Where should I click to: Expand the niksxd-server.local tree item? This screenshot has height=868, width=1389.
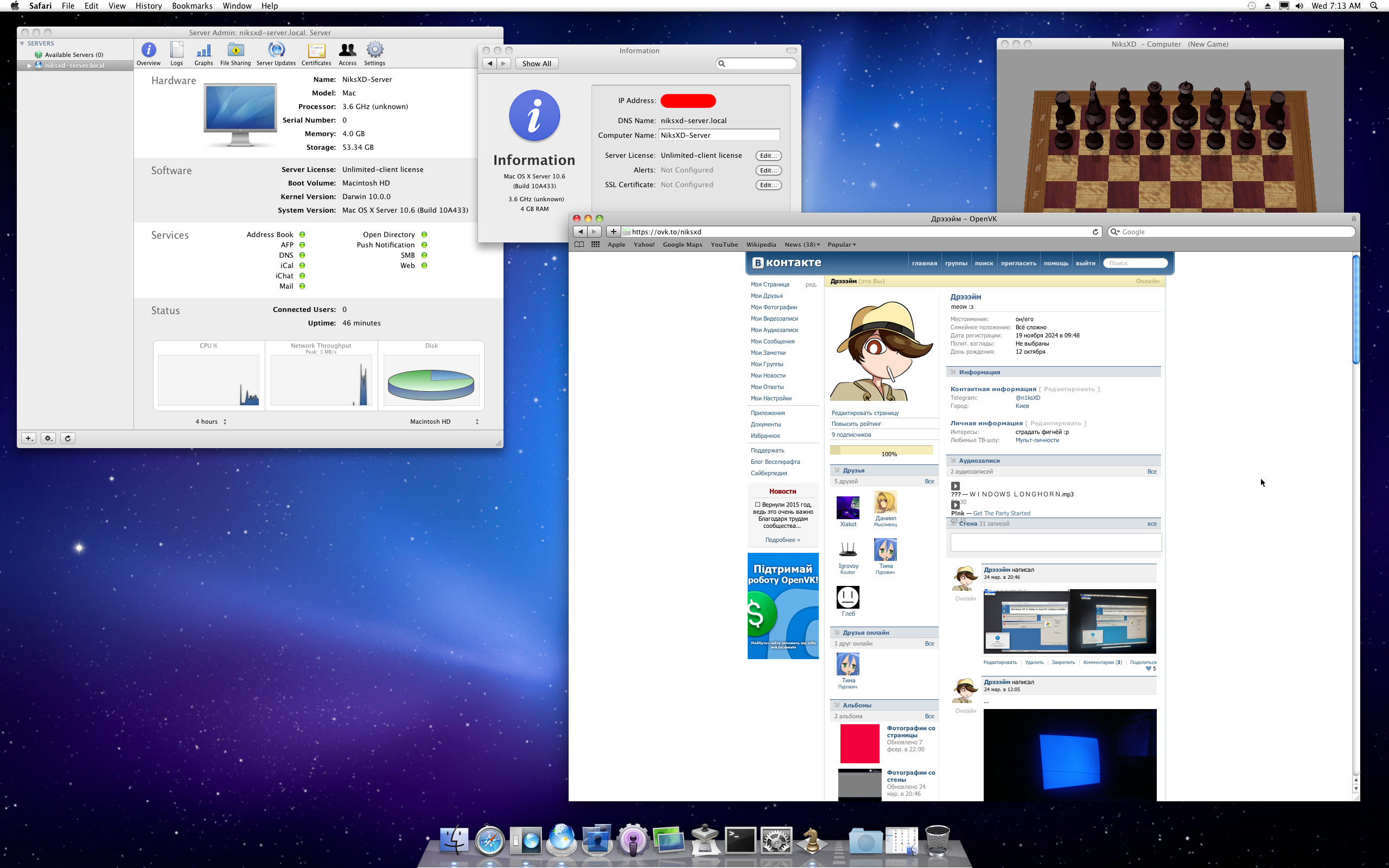(x=29, y=66)
